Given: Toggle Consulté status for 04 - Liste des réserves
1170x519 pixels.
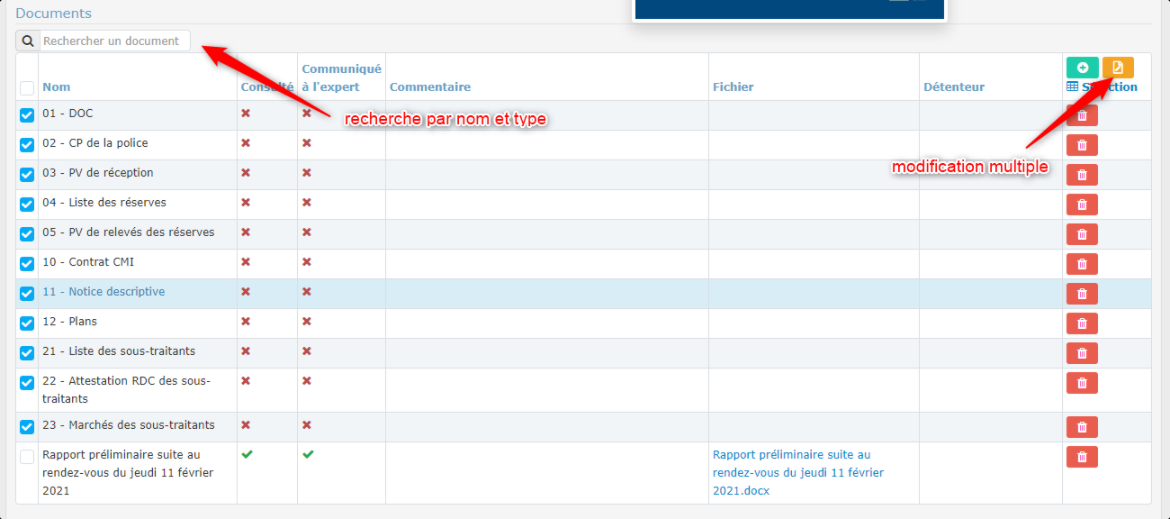Looking at the screenshot, I should tap(246, 202).
